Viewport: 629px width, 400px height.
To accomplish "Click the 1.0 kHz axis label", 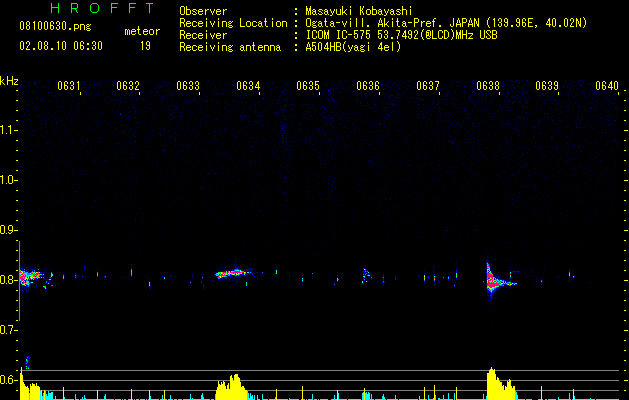I will (7, 180).
